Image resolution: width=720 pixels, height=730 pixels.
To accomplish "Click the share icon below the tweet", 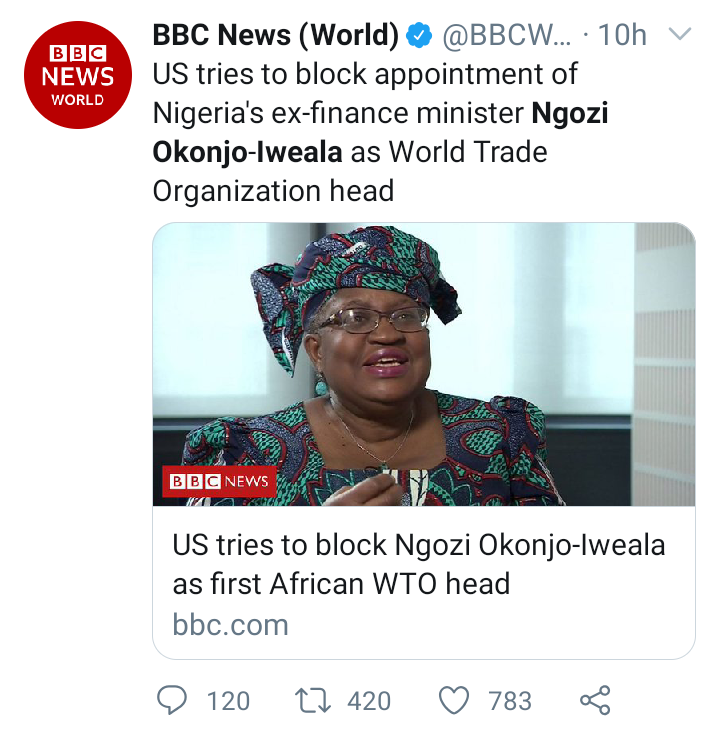I will pos(595,700).
